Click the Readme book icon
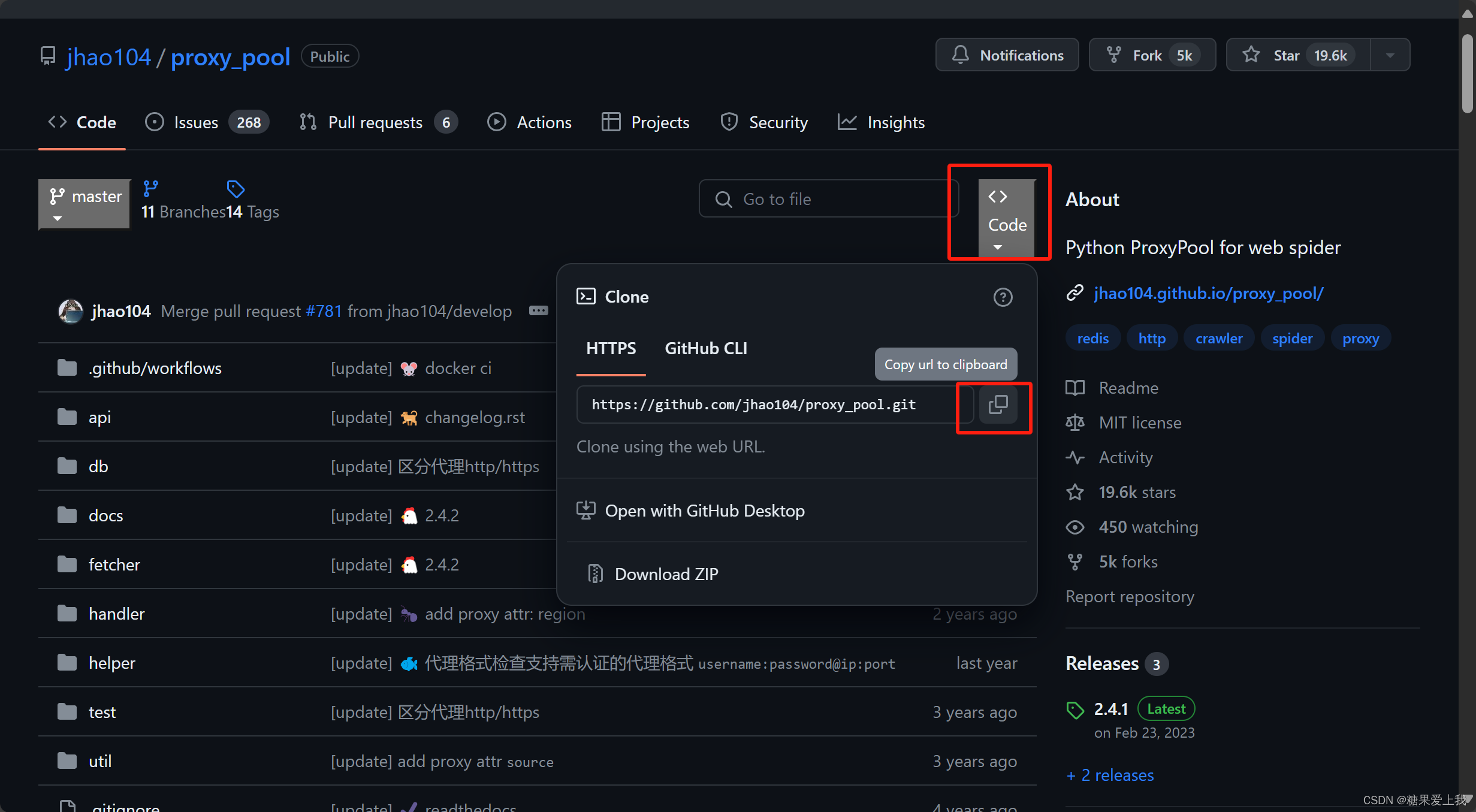 [1075, 388]
